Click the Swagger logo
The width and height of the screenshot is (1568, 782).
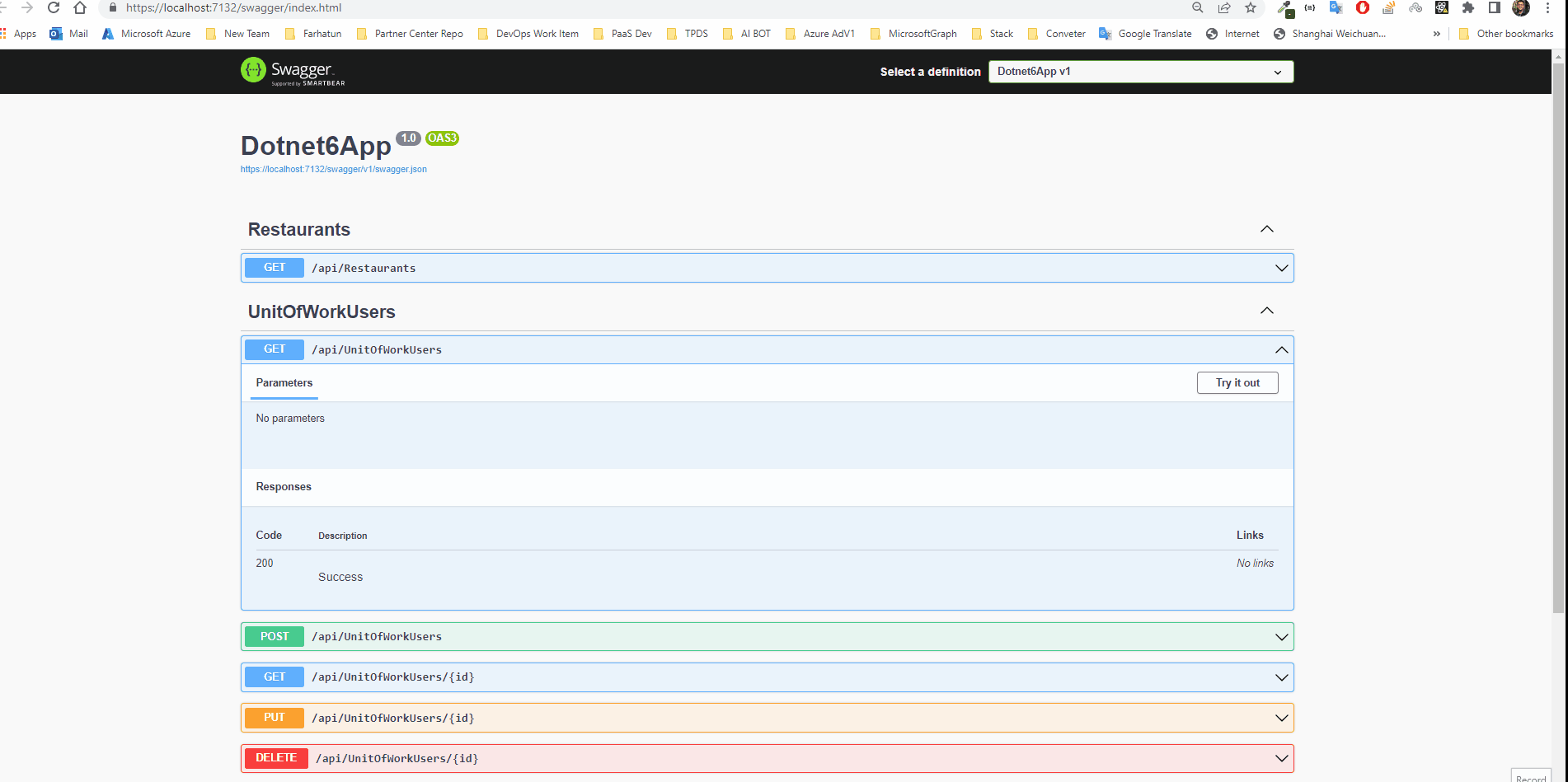293,71
